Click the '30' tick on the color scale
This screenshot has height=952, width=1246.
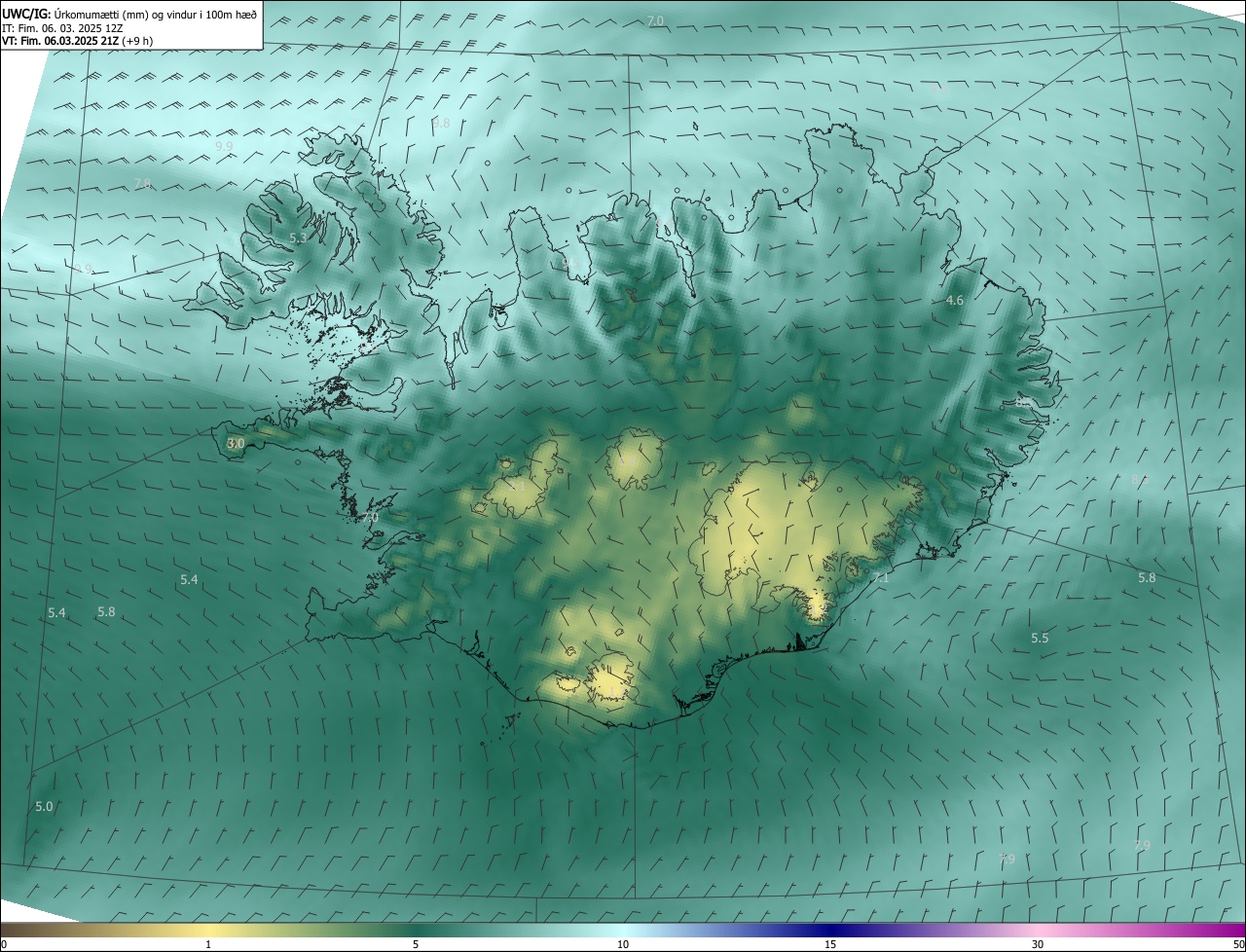1038,945
